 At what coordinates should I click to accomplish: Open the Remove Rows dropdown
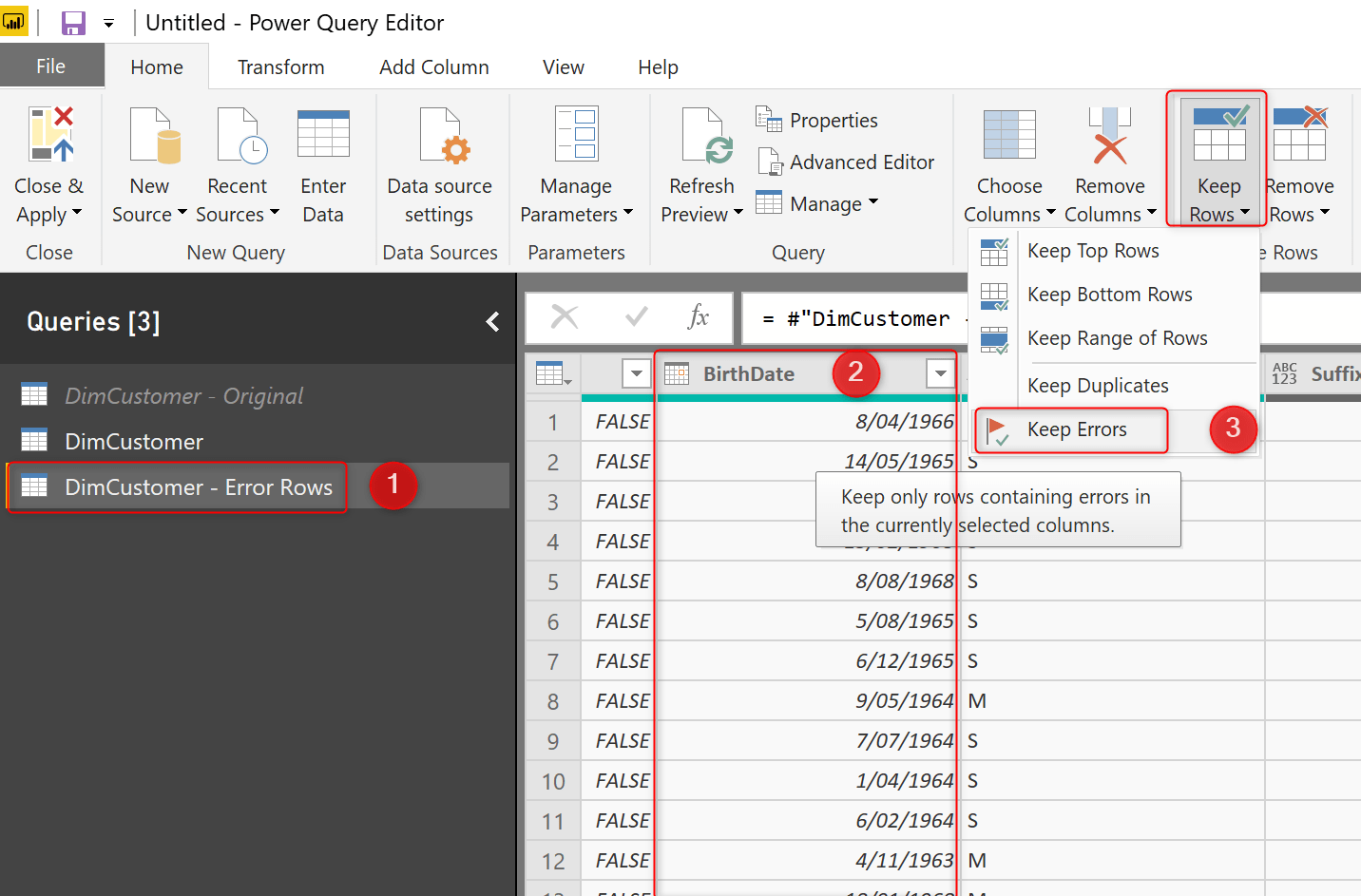1299,215
